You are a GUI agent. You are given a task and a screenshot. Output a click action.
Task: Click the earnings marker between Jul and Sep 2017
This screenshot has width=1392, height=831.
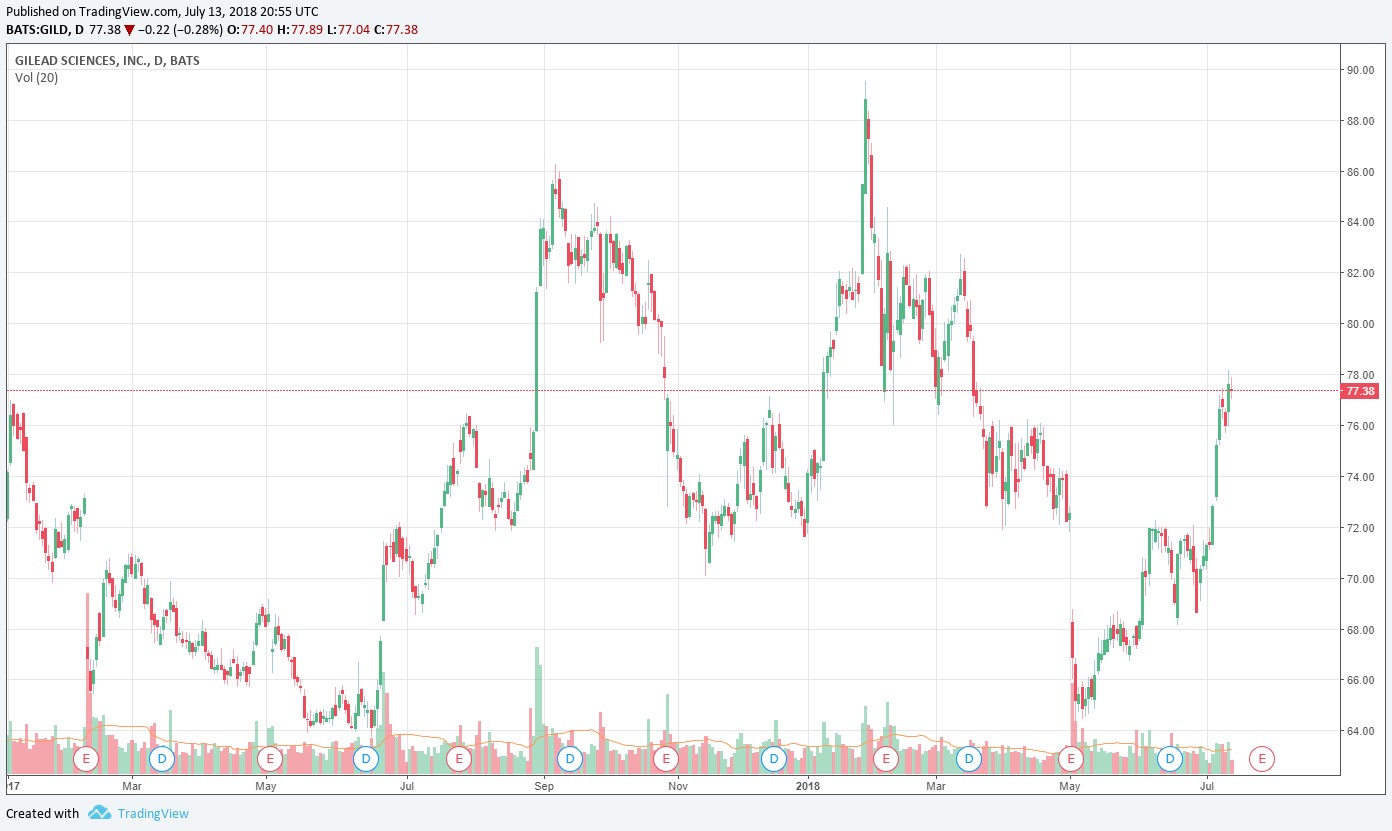[458, 759]
